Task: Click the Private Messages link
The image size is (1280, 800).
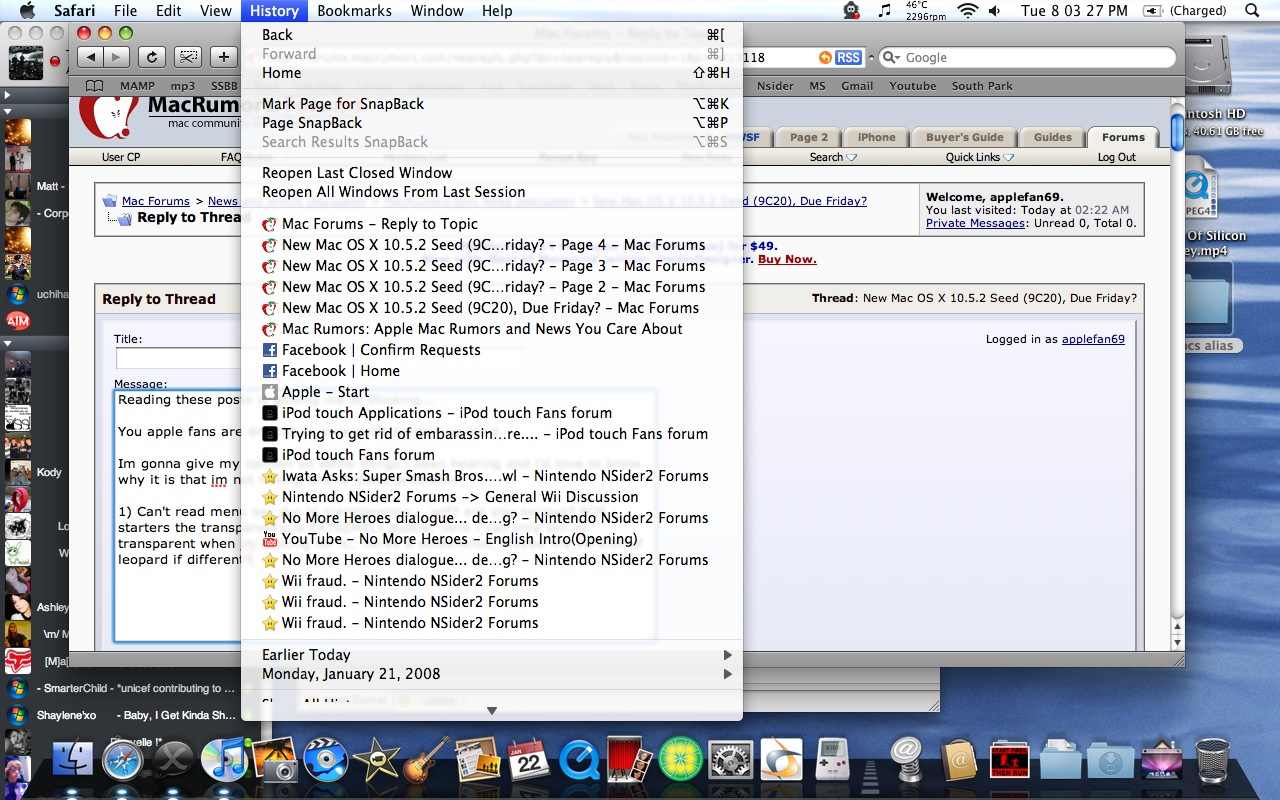Action: pyautogui.click(x=975, y=223)
